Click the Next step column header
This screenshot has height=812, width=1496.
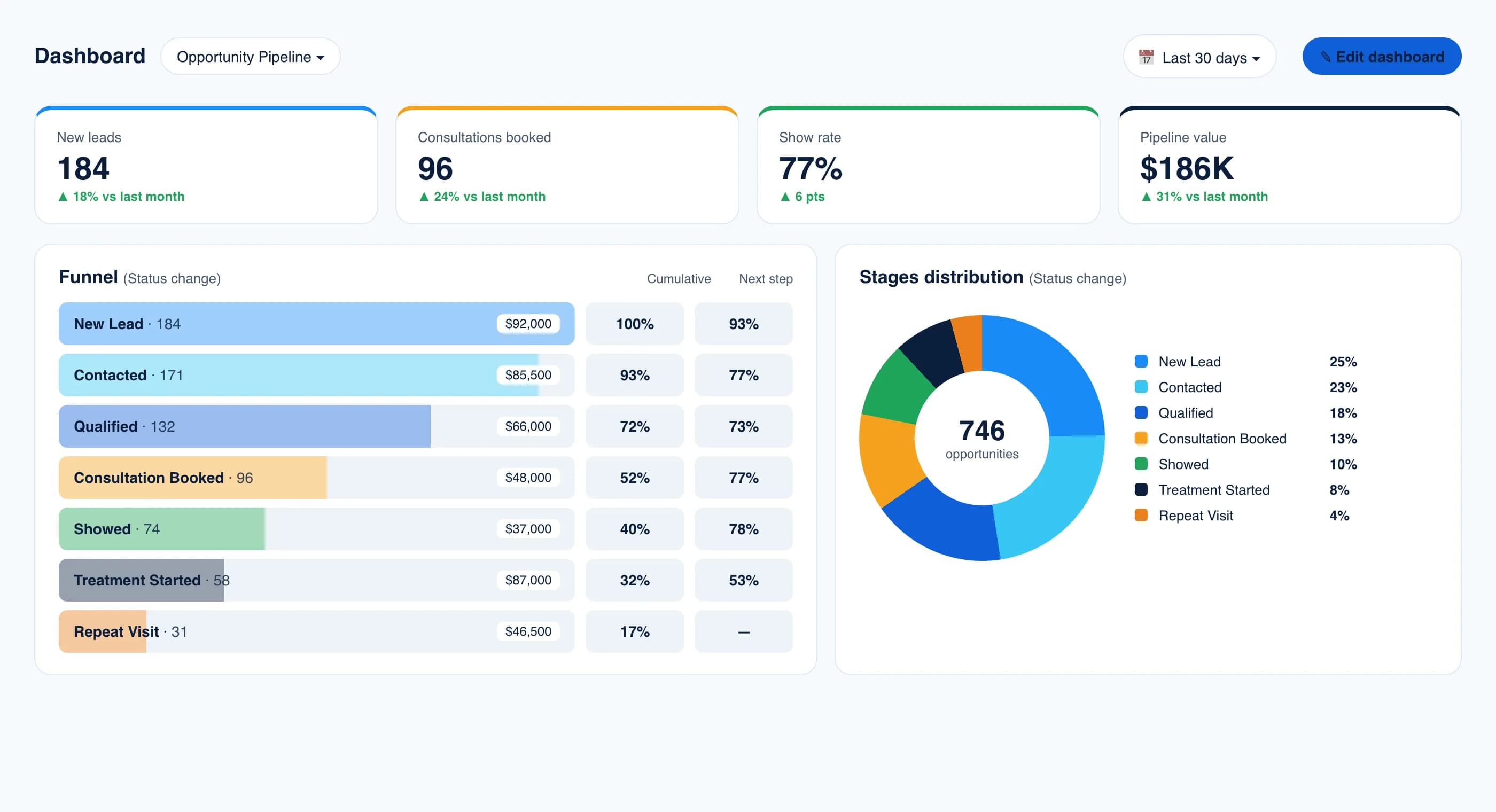(766, 279)
